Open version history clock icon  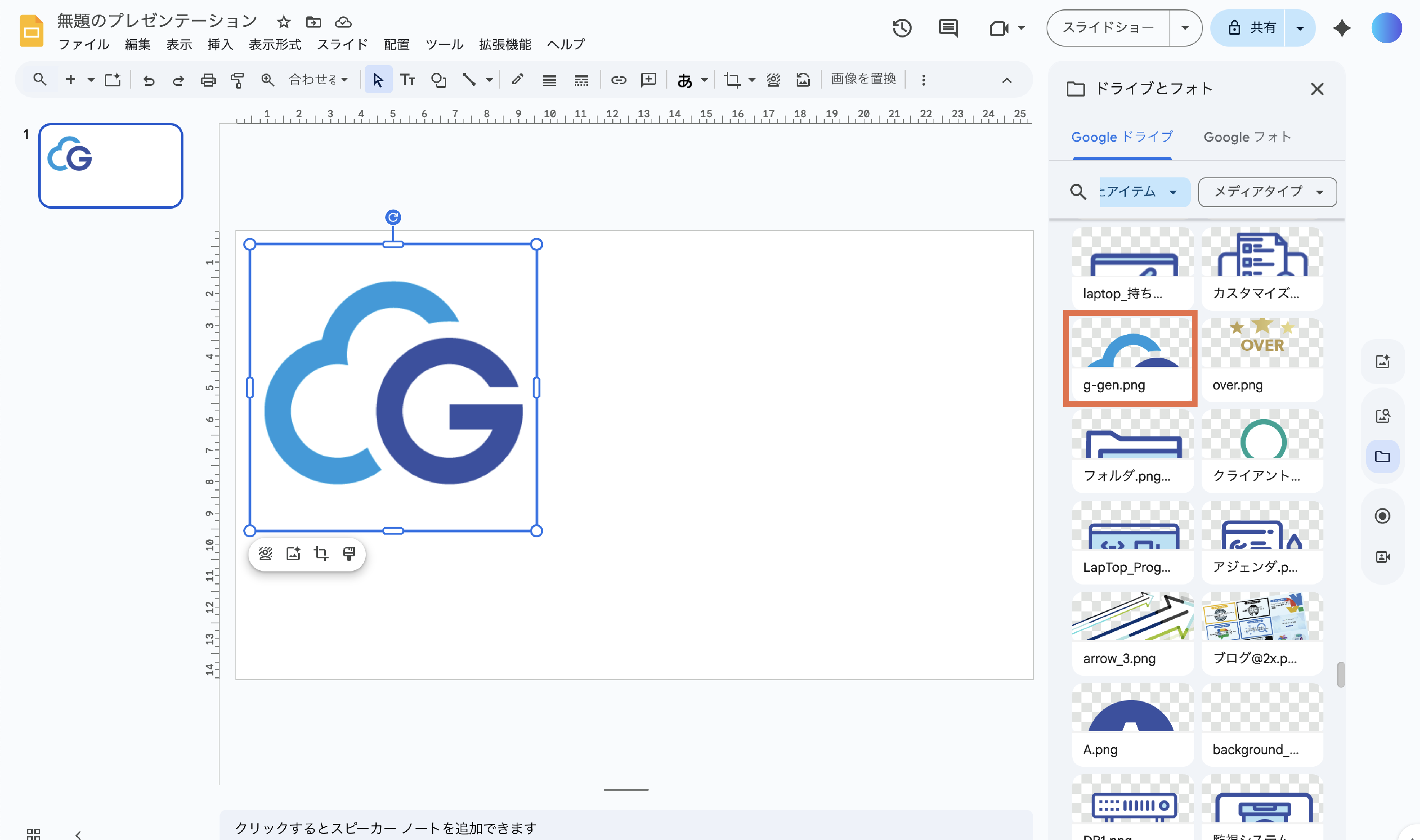point(901,28)
